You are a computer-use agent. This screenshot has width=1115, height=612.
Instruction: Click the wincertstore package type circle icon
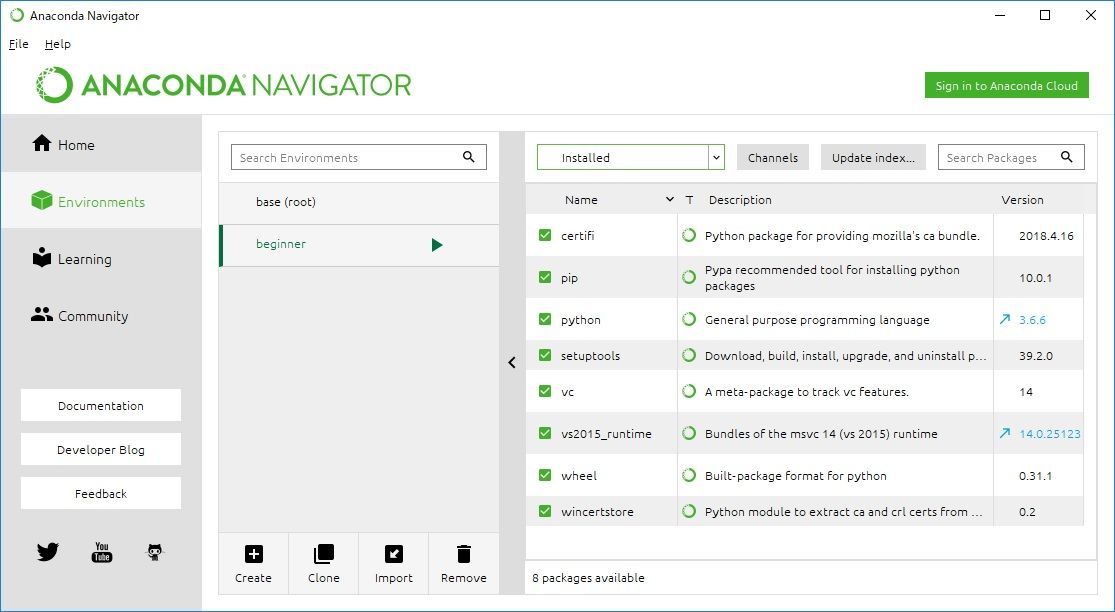click(688, 511)
